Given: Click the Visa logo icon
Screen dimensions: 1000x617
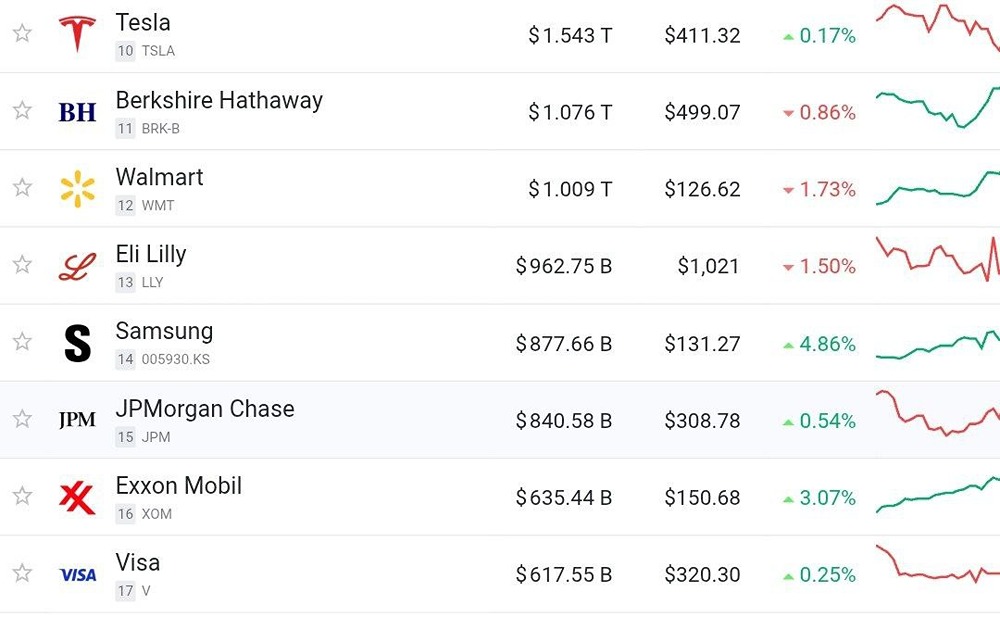Looking at the screenshot, I should coord(77,575).
